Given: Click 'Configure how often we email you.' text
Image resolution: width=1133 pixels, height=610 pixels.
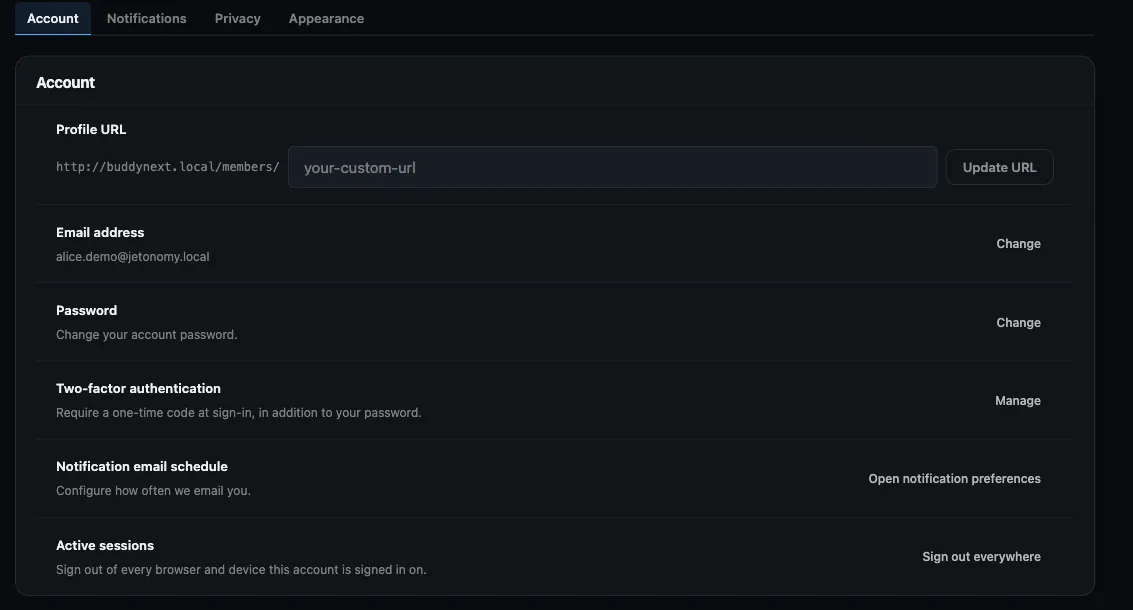Looking at the screenshot, I should (153, 491).
